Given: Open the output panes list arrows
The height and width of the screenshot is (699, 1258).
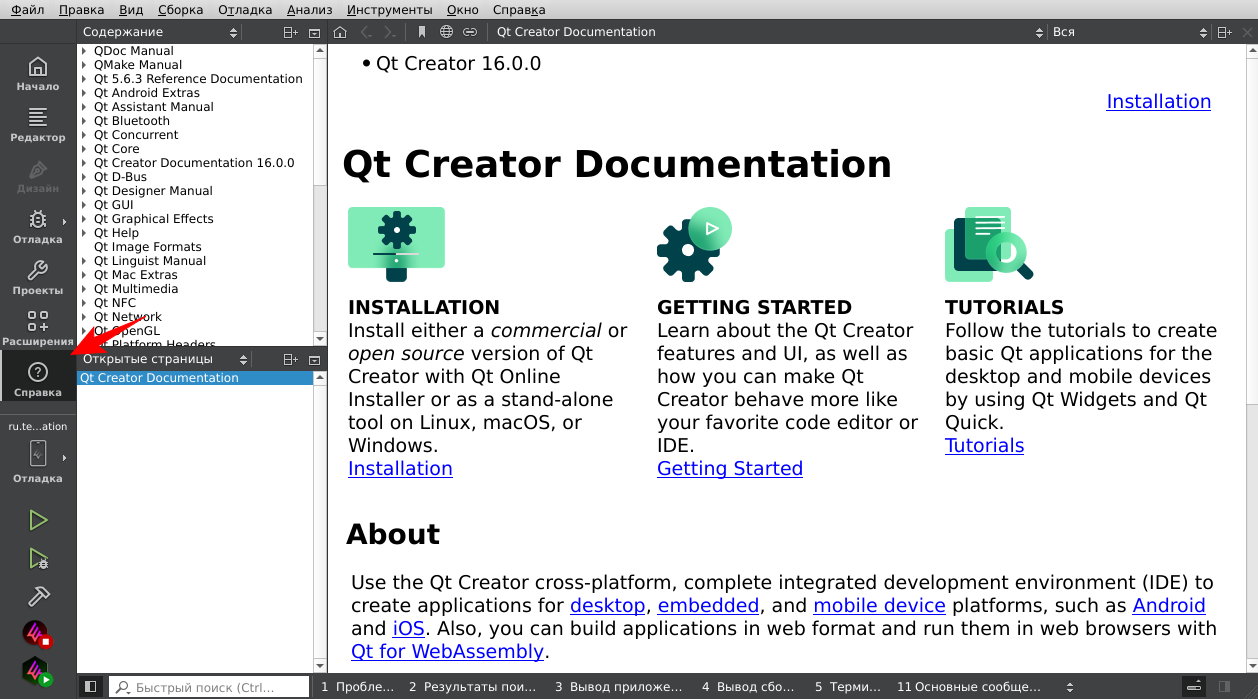Looking at the screenshot, I should (x=1071, y=687).
